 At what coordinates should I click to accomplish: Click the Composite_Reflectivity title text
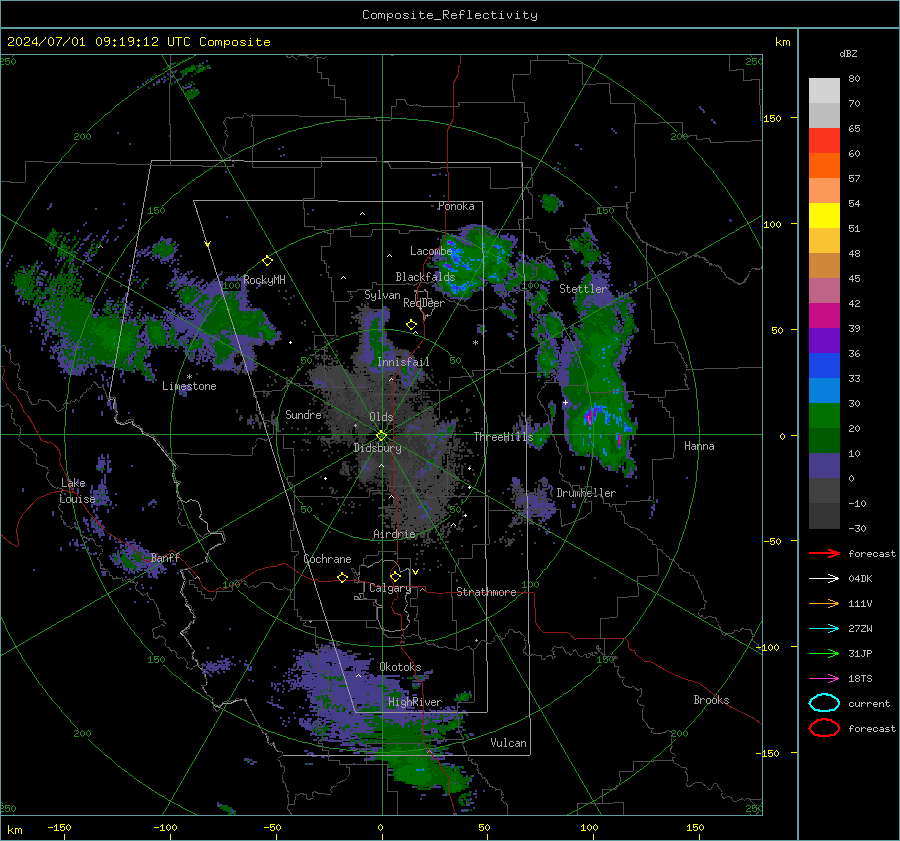pyautogui.click(x=449, y=15)
